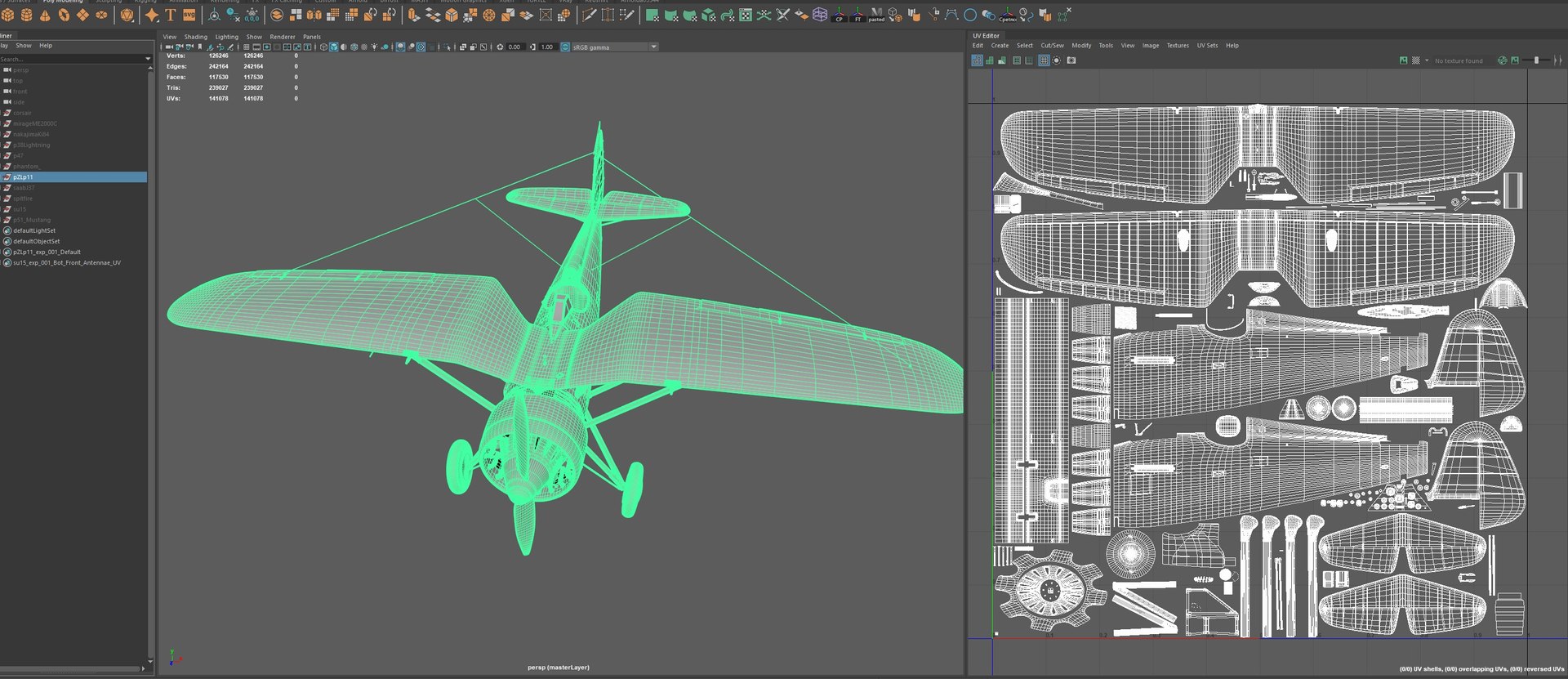
Task: Open the UV Editor Cut/Sew menu
Action: point(1052,46)
